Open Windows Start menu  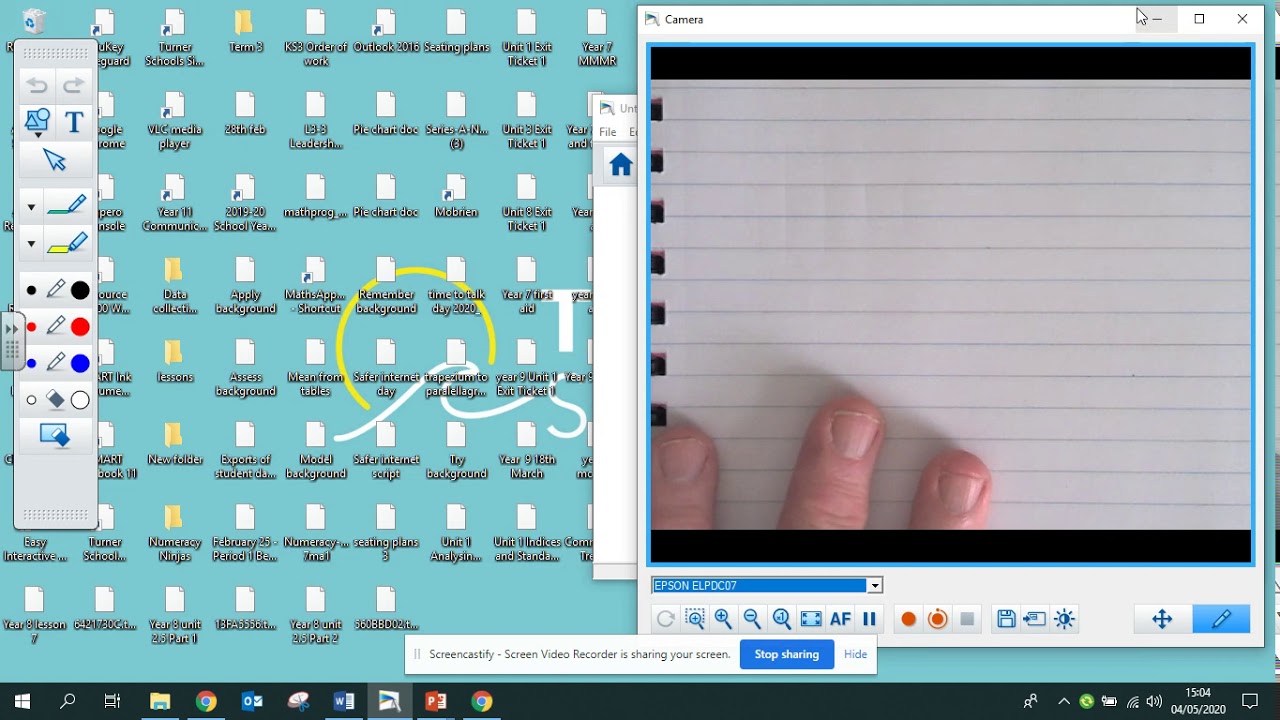[22, 701]
